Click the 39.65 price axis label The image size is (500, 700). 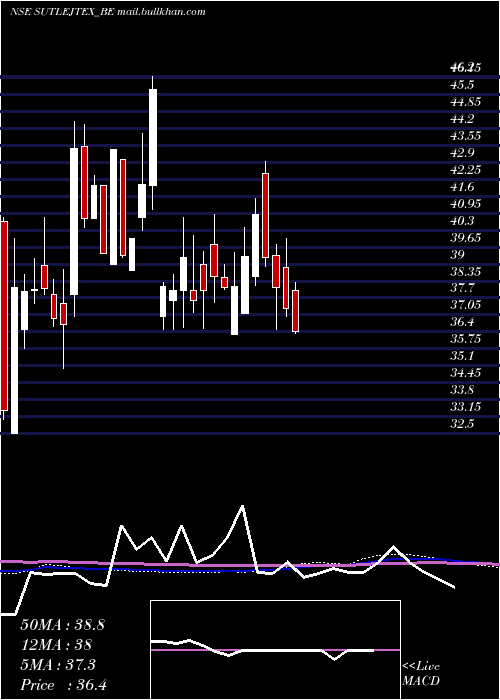coord(466,238)
